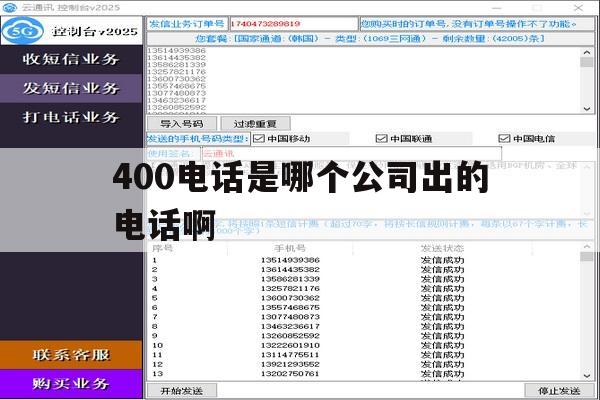Click 发信成功 status in row 1
Image resolution: width=600 pixels, height=400 pixels.
tap(442, 260)
